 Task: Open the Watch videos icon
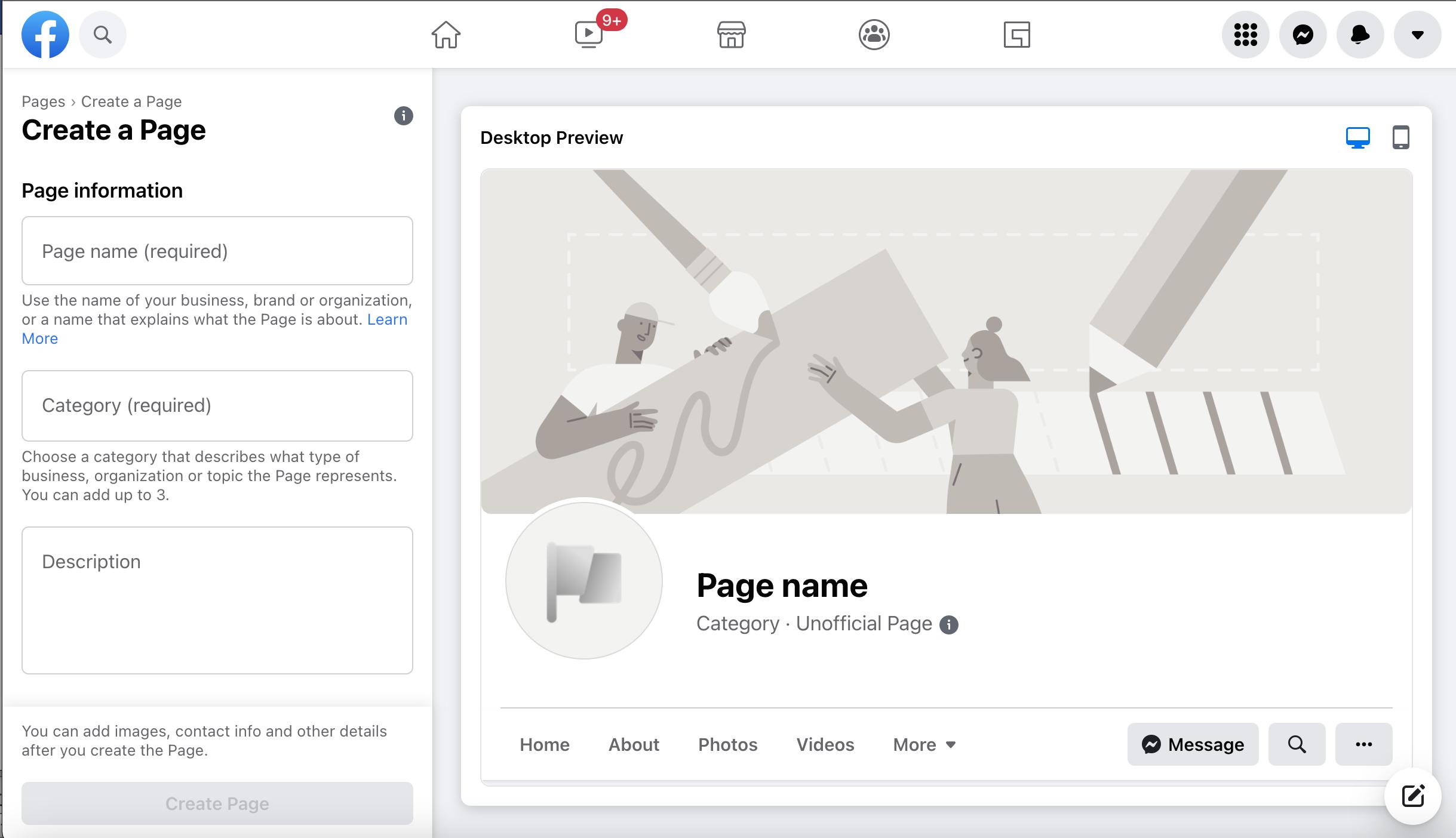pos(589,35)
